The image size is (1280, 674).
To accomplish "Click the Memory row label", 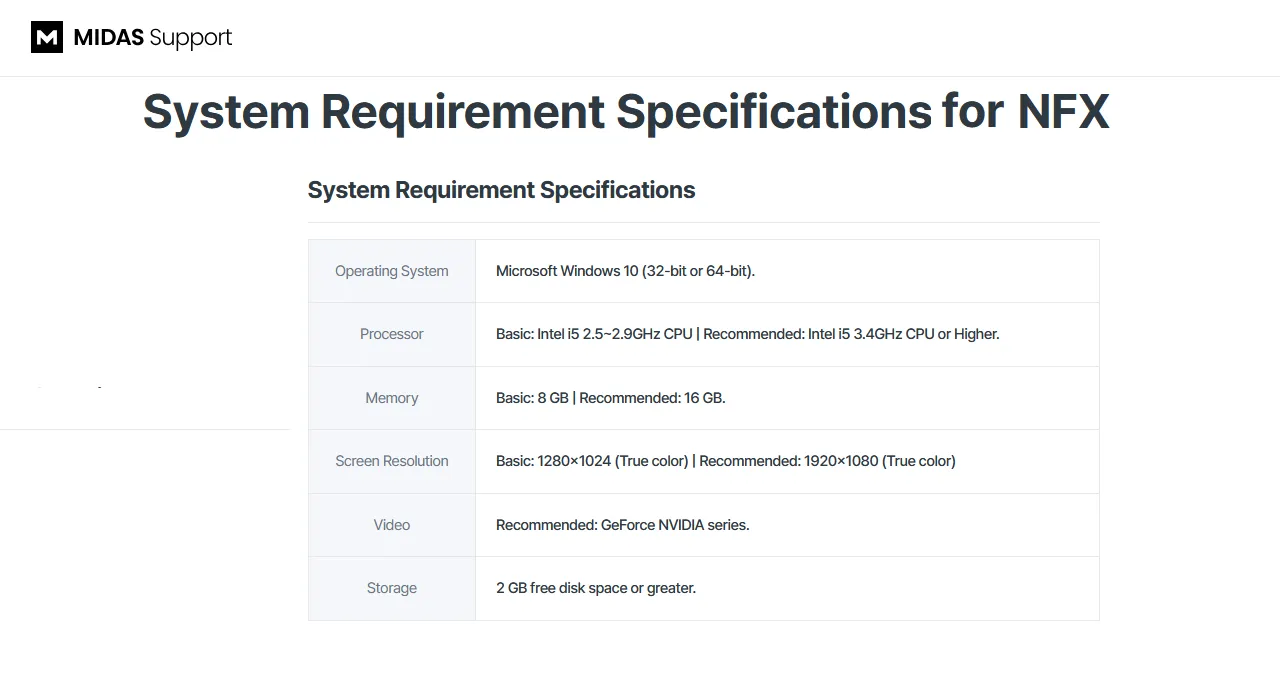I will point(391,398).
